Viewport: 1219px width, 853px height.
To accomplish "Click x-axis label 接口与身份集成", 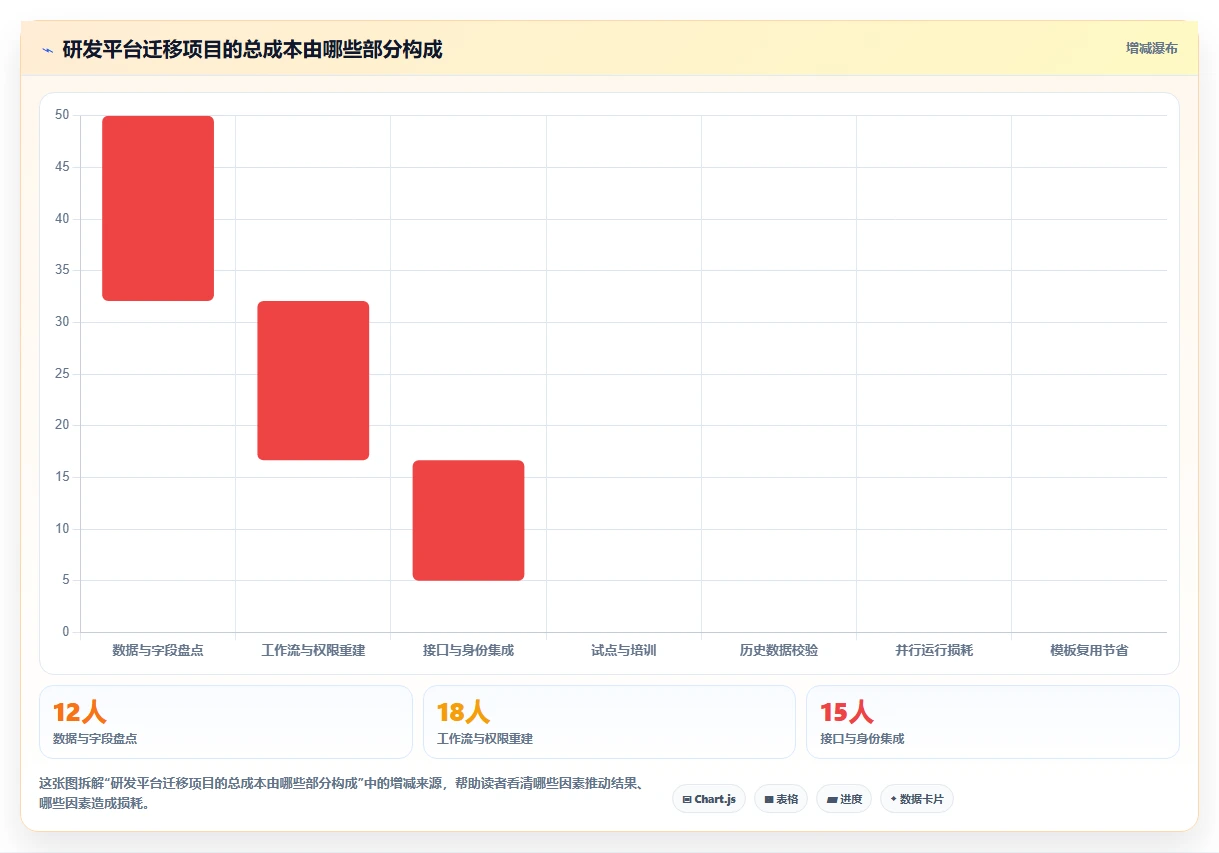I will [468, 650].
